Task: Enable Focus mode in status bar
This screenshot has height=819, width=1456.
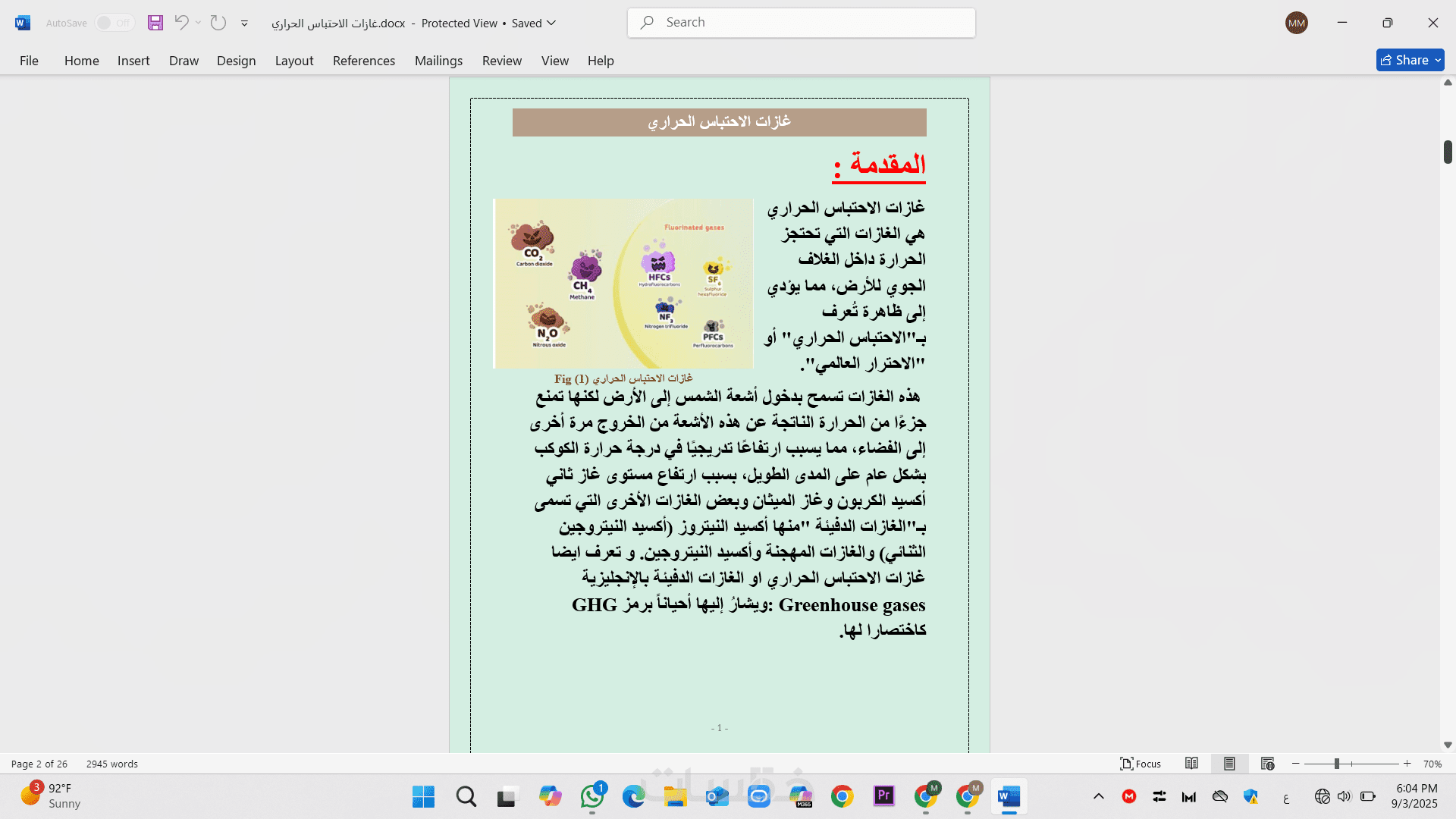Action: [x=1141, y=764]
